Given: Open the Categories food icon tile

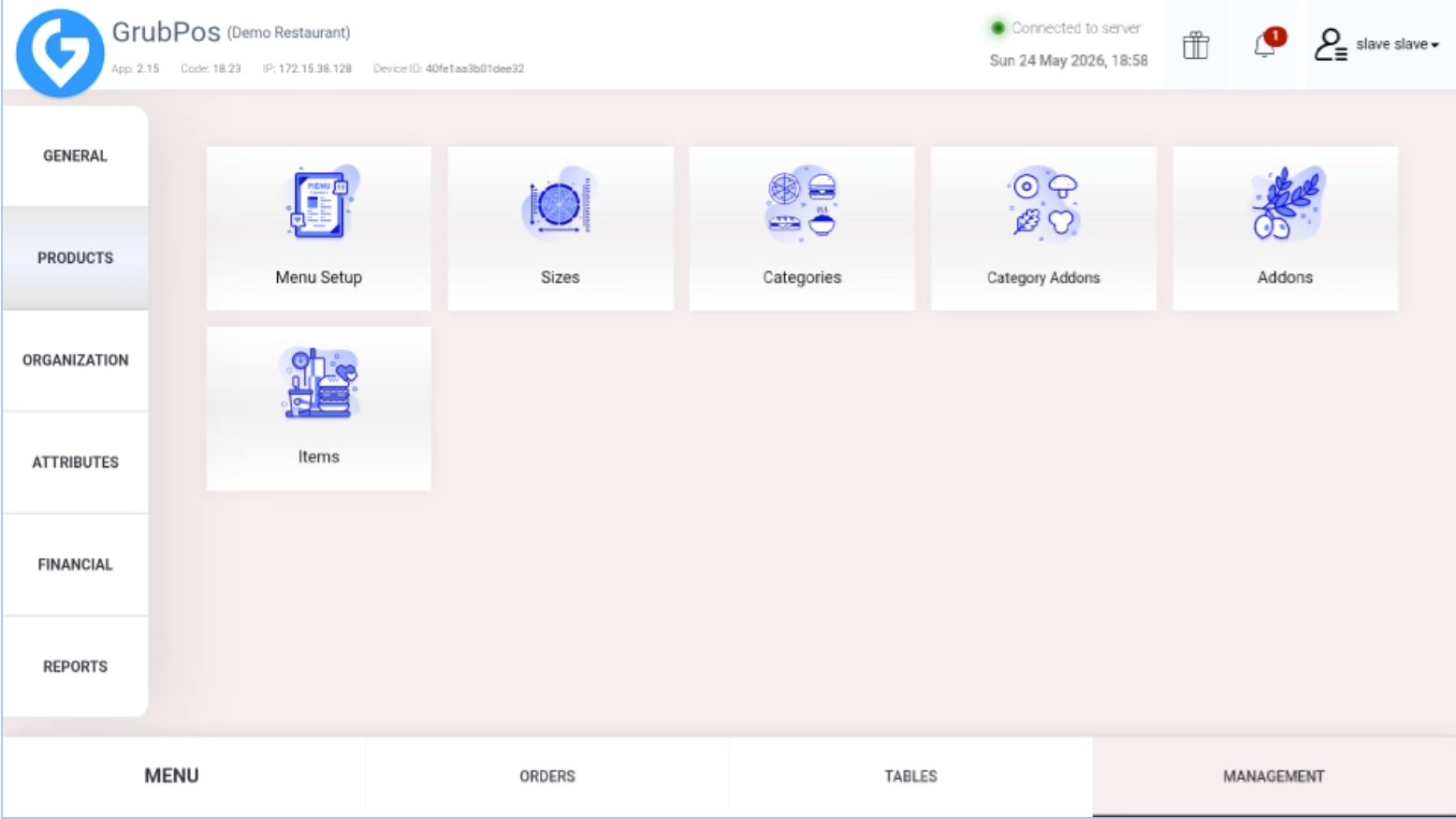Looking at the screenshot, I should [x=802, y=204].
